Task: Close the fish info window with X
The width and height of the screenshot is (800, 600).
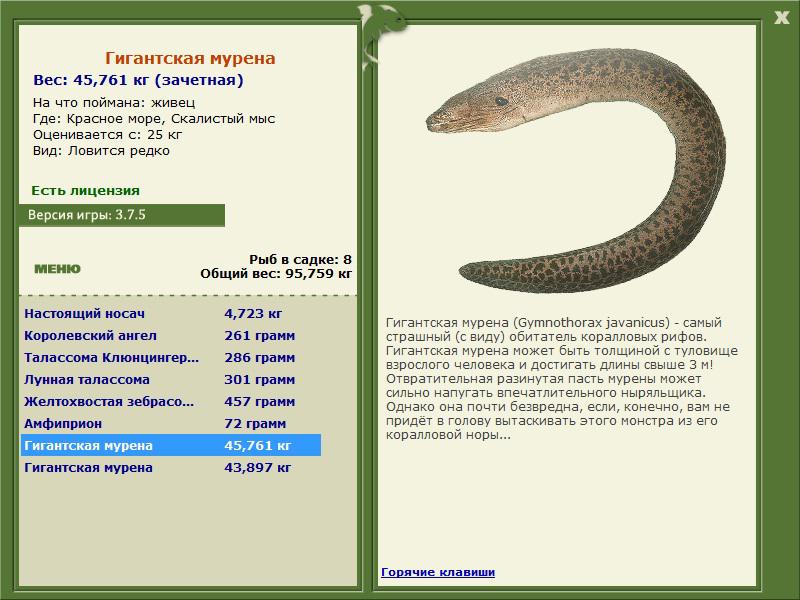Action: 781,18
